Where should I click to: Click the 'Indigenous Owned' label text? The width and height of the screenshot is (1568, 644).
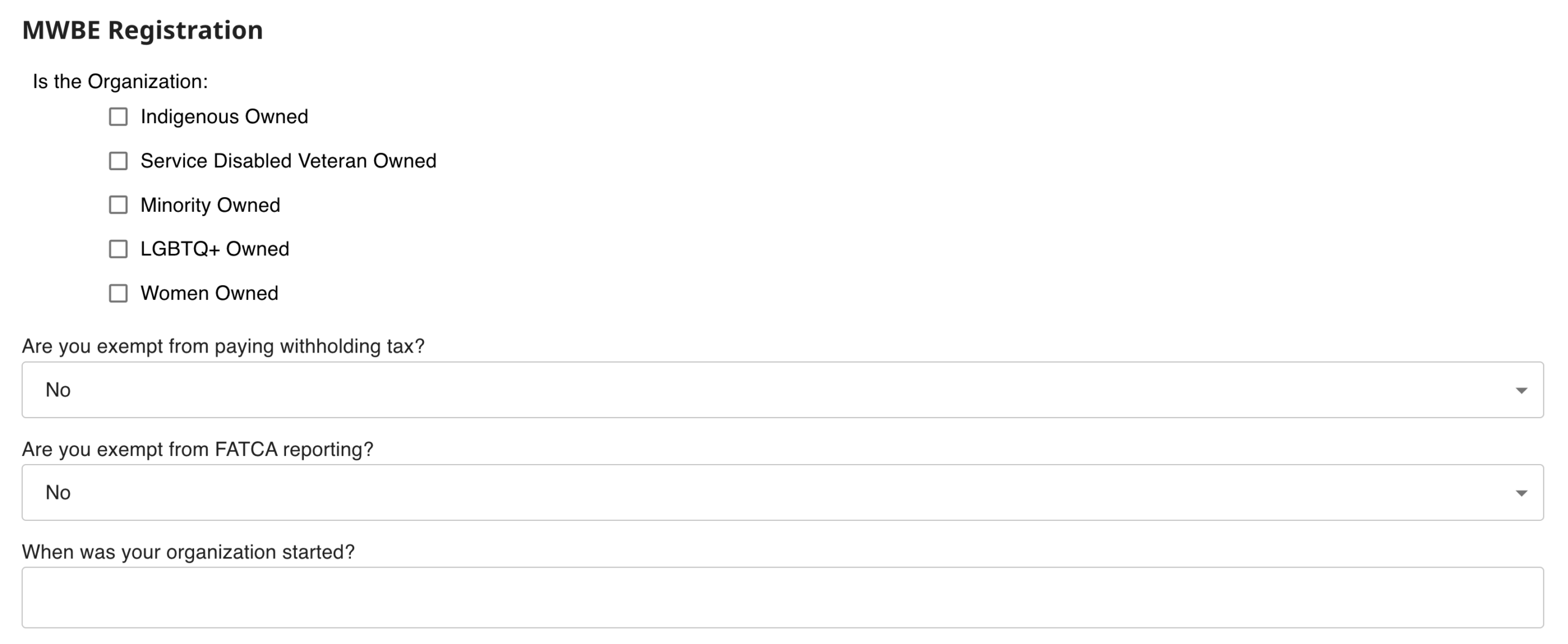[x=224, y=117]
